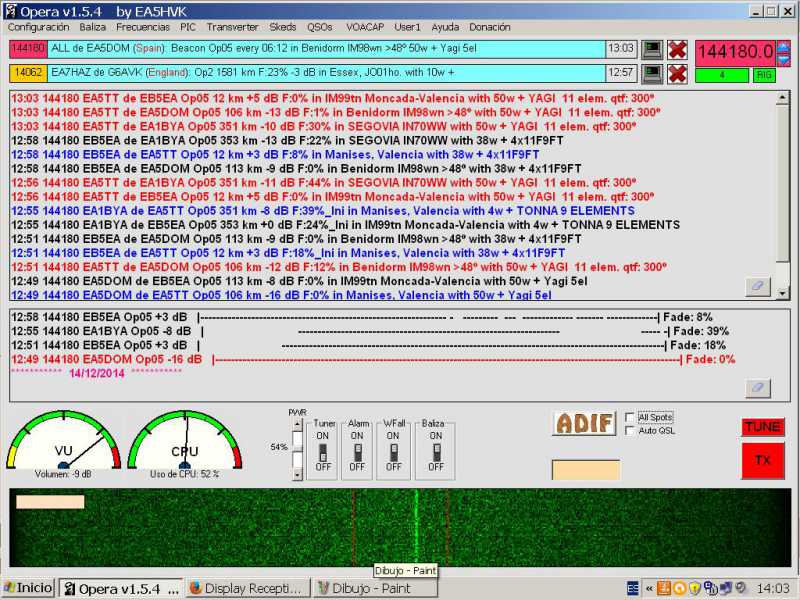The image size is (800, 600).
Task: Toggle the WFall switch
Action: point(393,452)
